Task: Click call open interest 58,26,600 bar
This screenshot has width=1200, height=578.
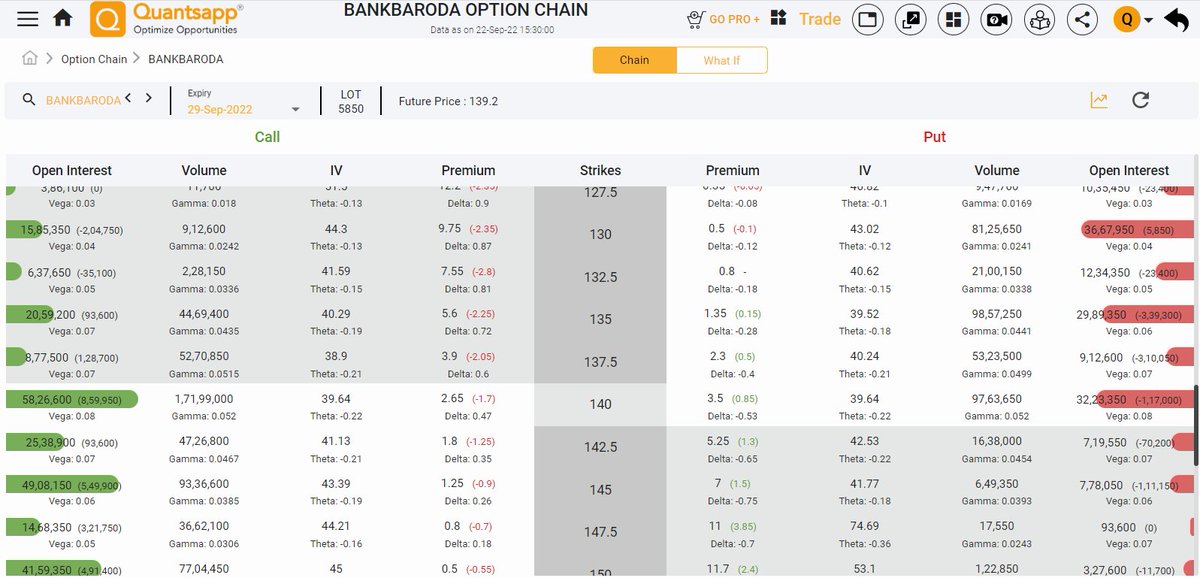Action: pyautogui.click(x=72, y=399)
